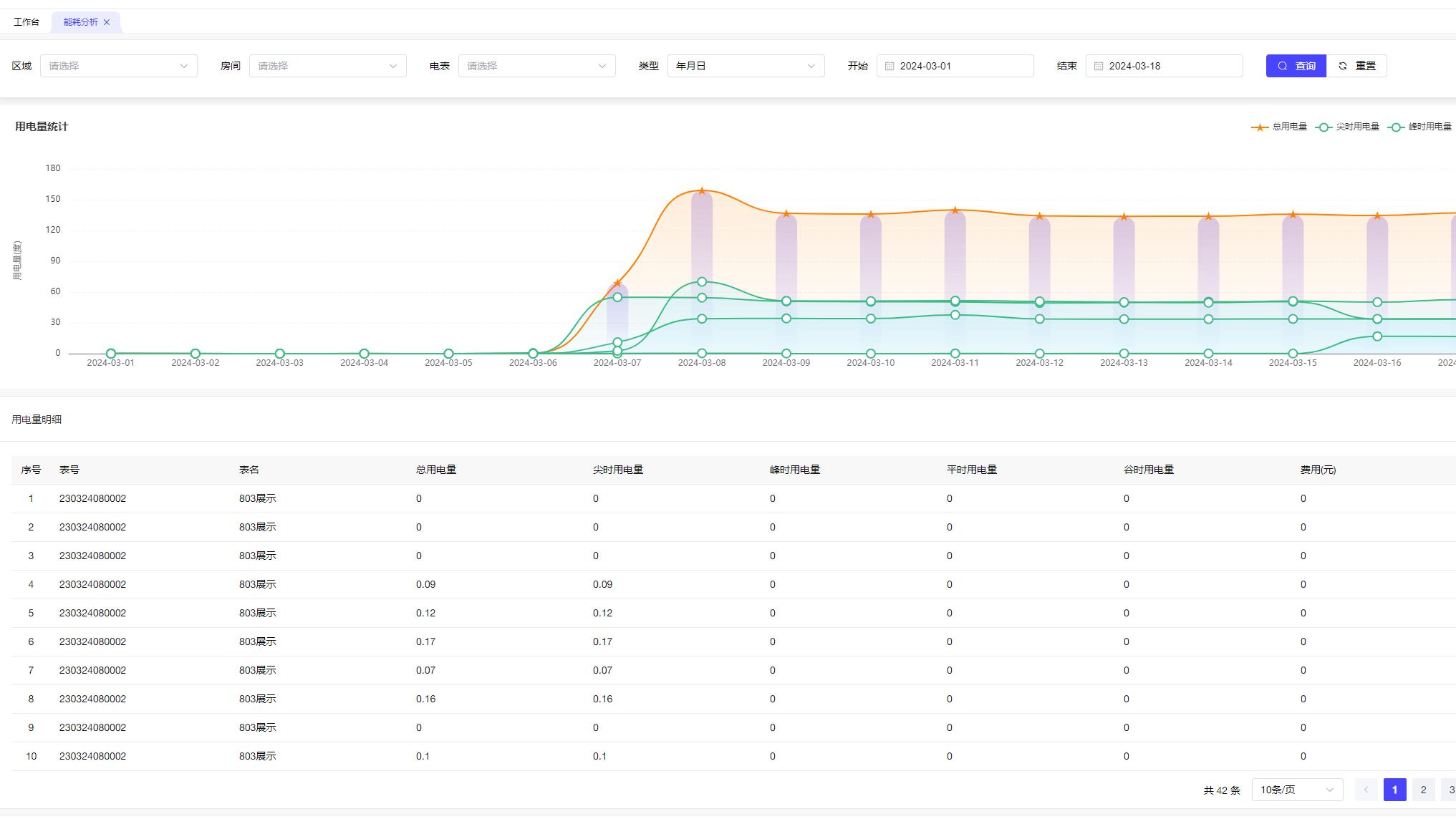Click the purple bar at 2024-03-14
Image resolution: width=1456 pixels, height=819 pixels.
point(1208,285)
